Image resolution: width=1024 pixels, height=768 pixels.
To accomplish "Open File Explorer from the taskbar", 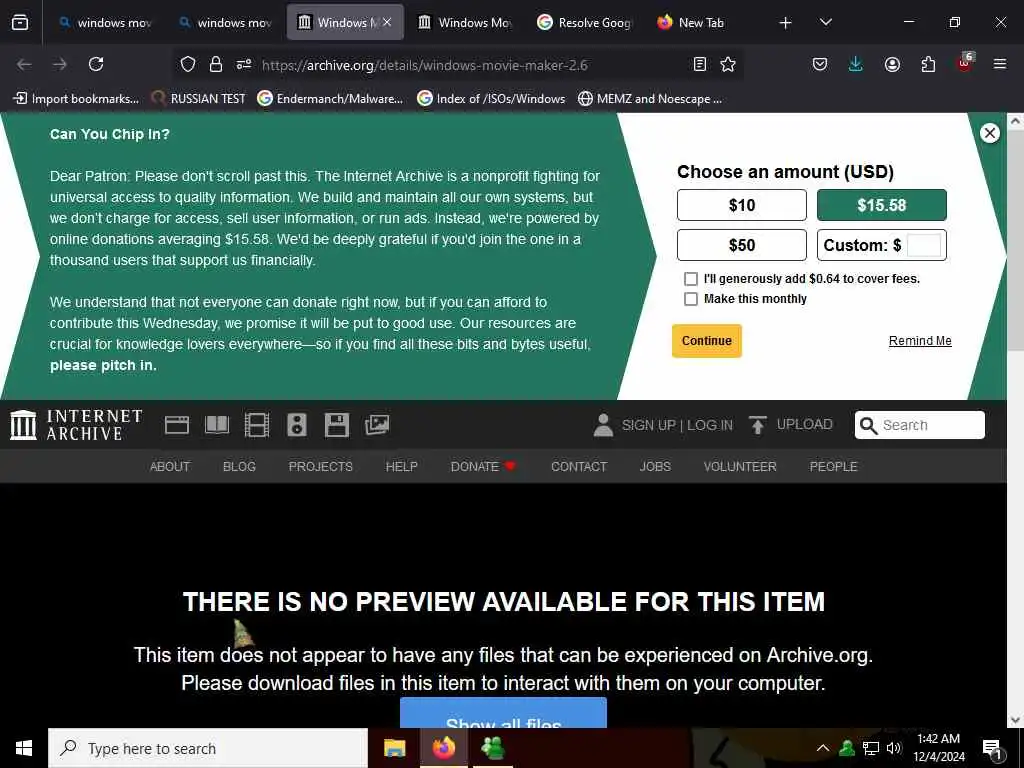I will [x=394, y=748].
